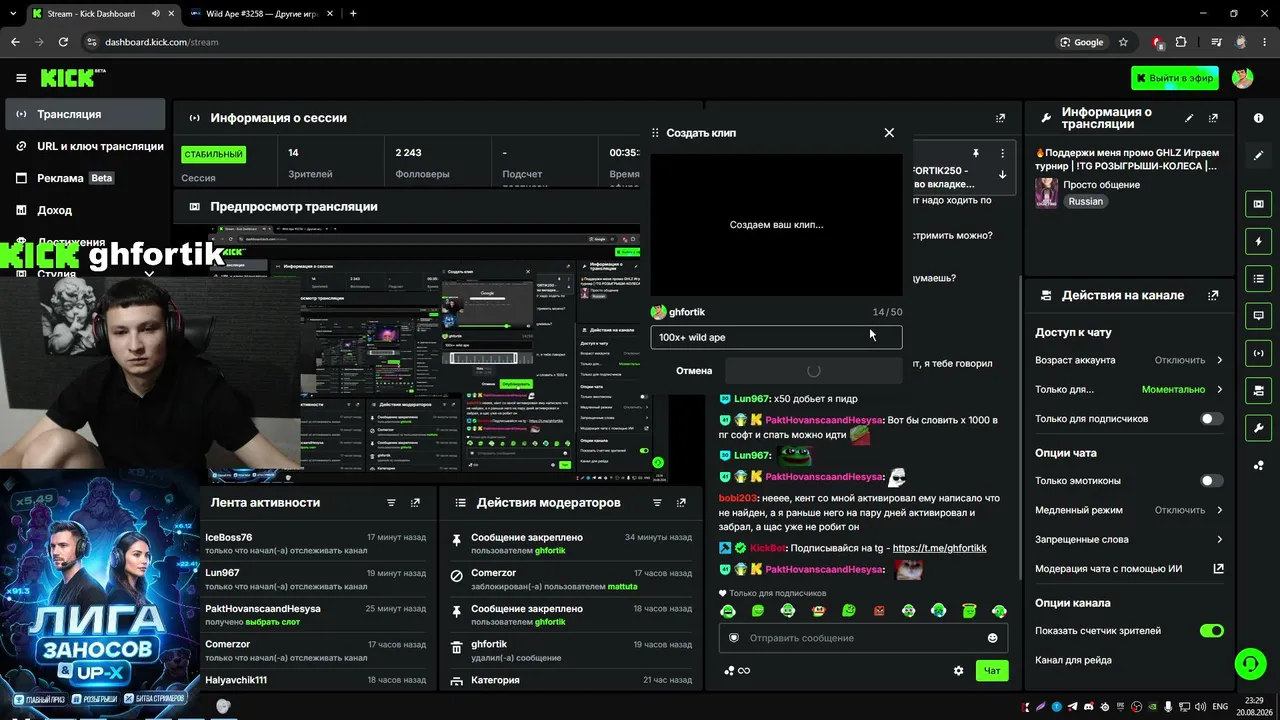
Task: Filter the Лента активности feed
Action: pyautogui.click(x=392, y=503)
